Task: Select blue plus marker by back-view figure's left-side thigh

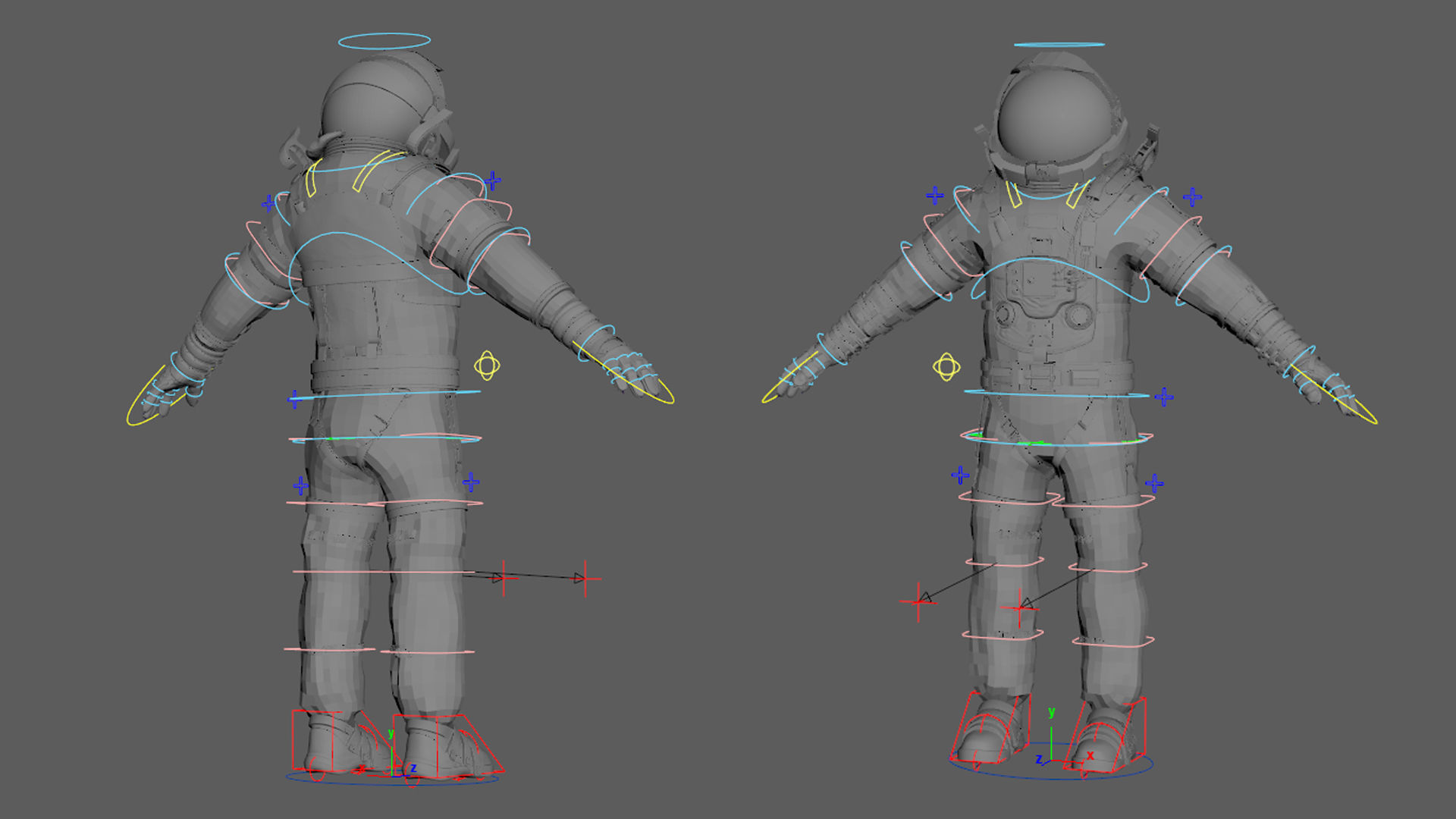Action: (x=301, y=485)
